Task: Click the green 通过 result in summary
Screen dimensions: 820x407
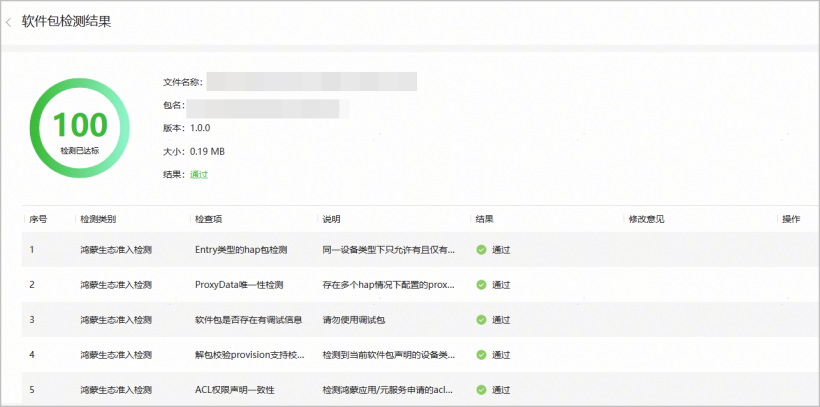Action: click(x=199, y=174)
